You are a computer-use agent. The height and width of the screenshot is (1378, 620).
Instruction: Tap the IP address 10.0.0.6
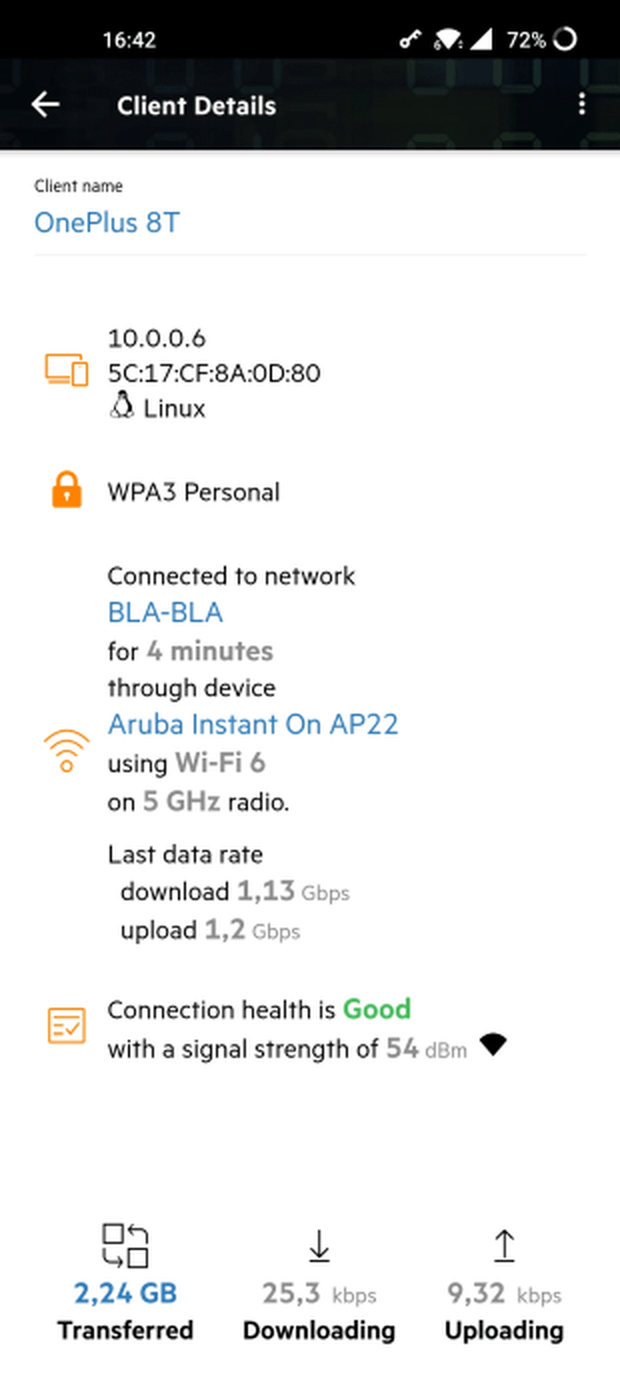(x=157, y=339)
